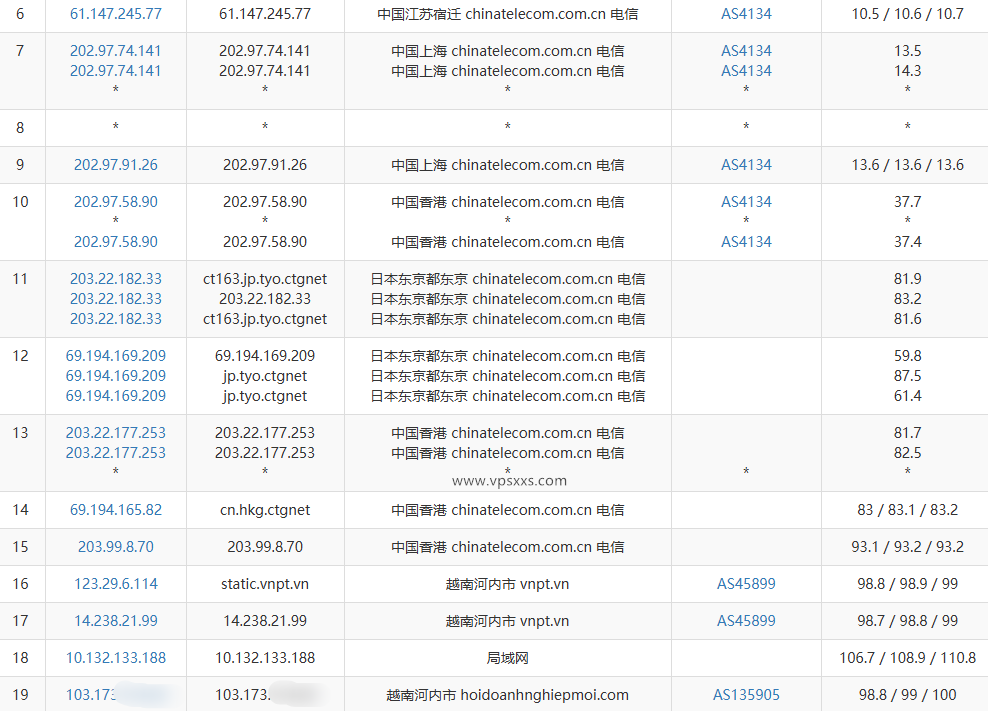Select hop number 18

click(x=20, y=658)
